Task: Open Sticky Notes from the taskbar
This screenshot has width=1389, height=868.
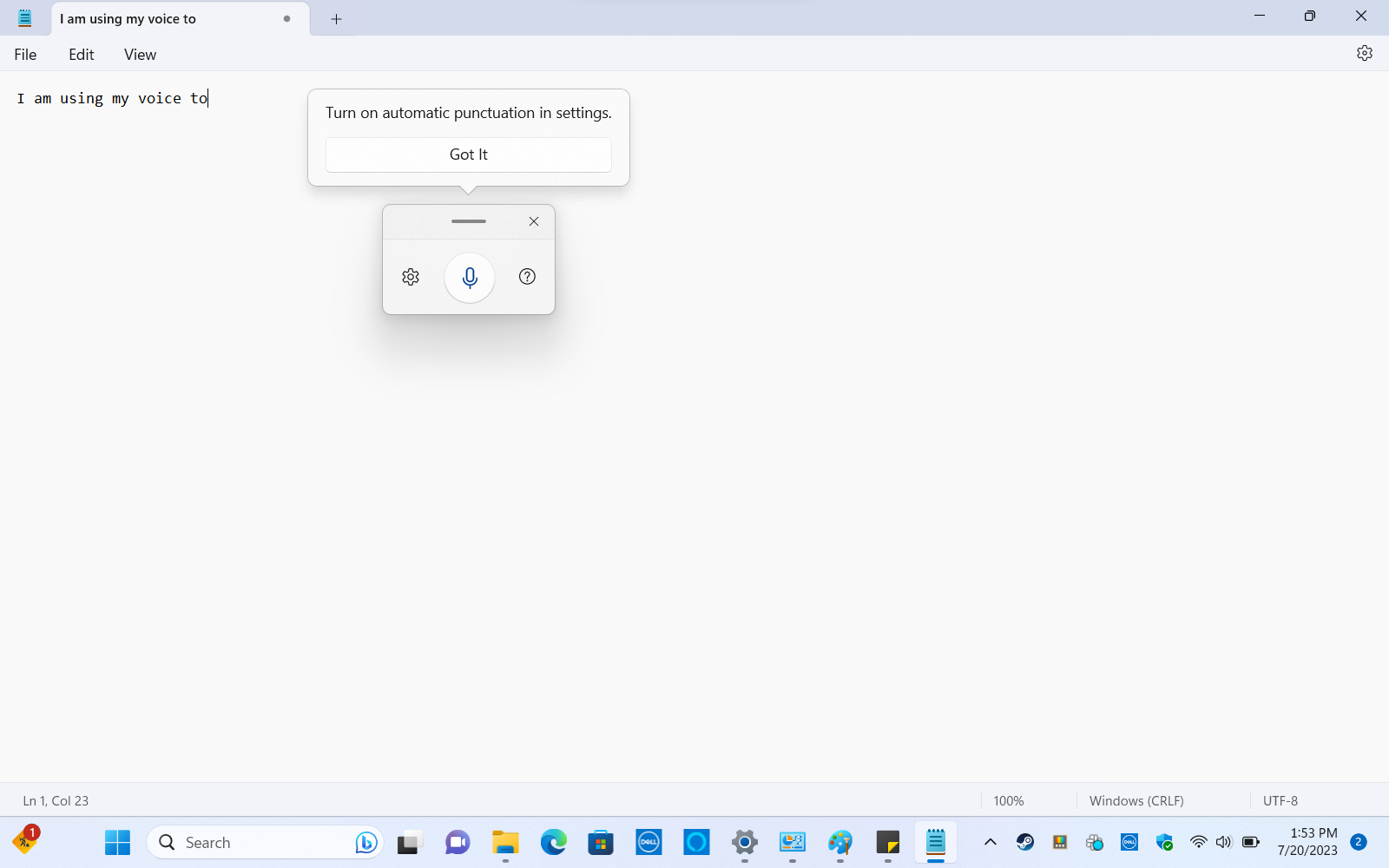Action: pyautogui.click(x=887, y=843)
